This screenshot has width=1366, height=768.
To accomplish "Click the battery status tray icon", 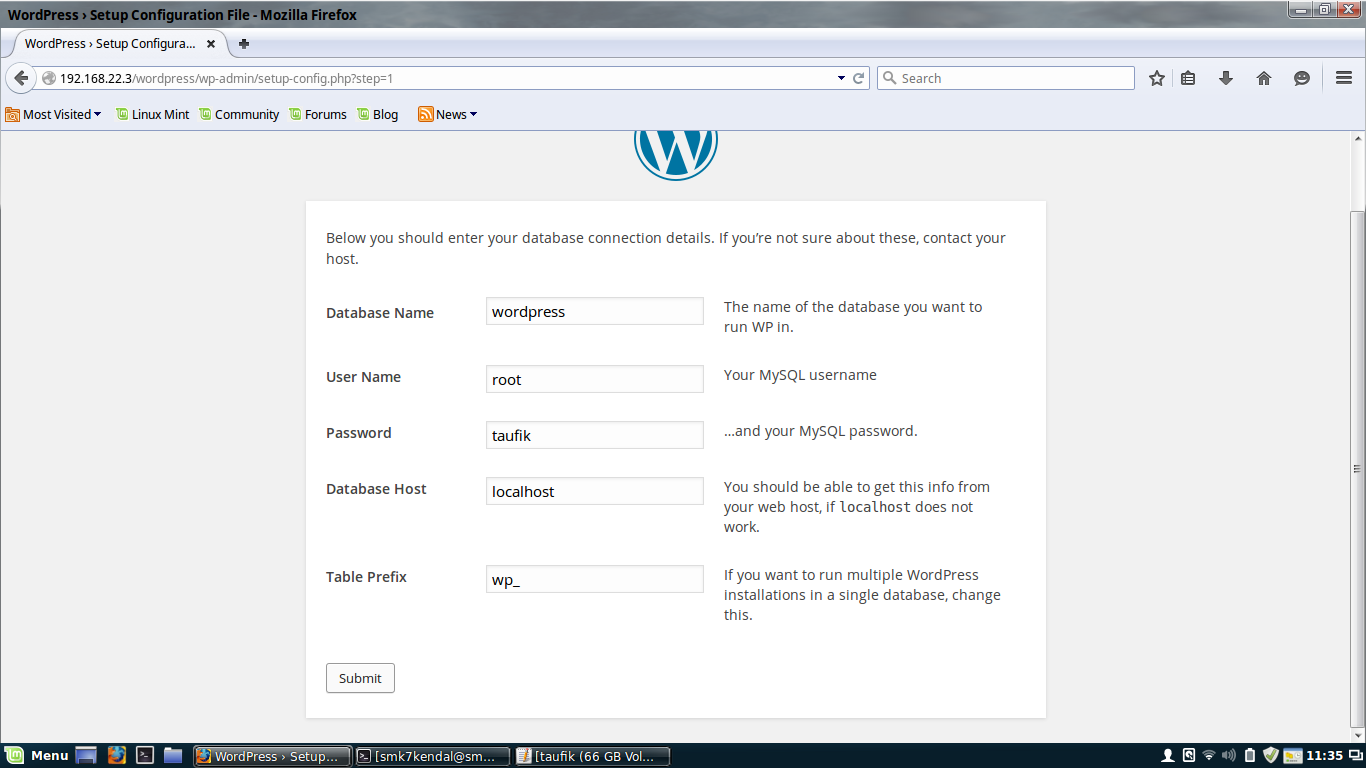I will coord(1250,755).
